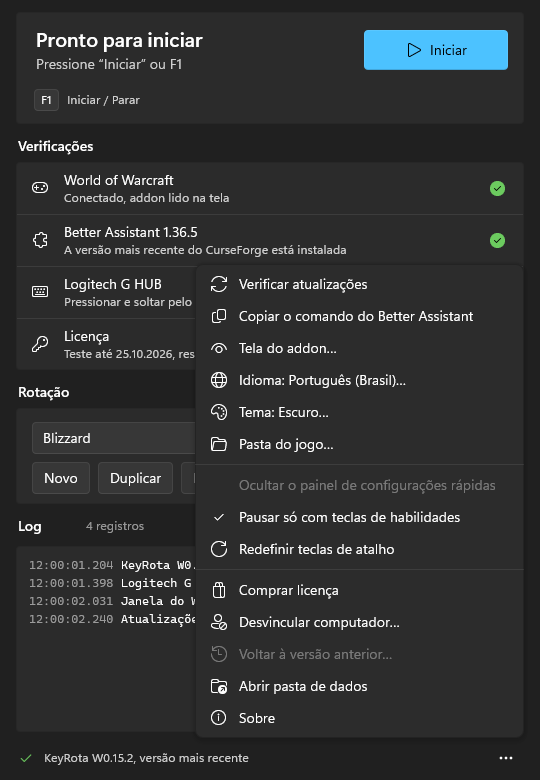Viewport: 540px width, 780px height.
Task: Click log entry at 12:00:01.398 Logitech
Action: (112, 583)
